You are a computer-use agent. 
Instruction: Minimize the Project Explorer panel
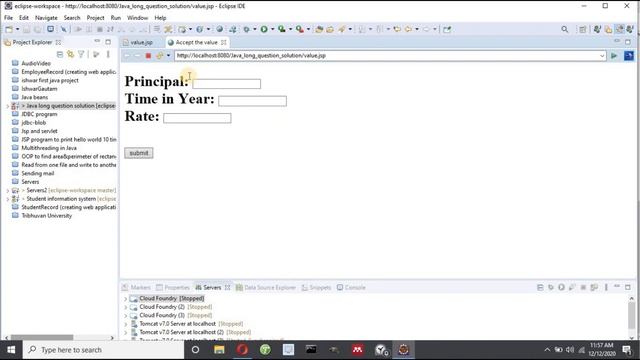[x=97, y=42]
